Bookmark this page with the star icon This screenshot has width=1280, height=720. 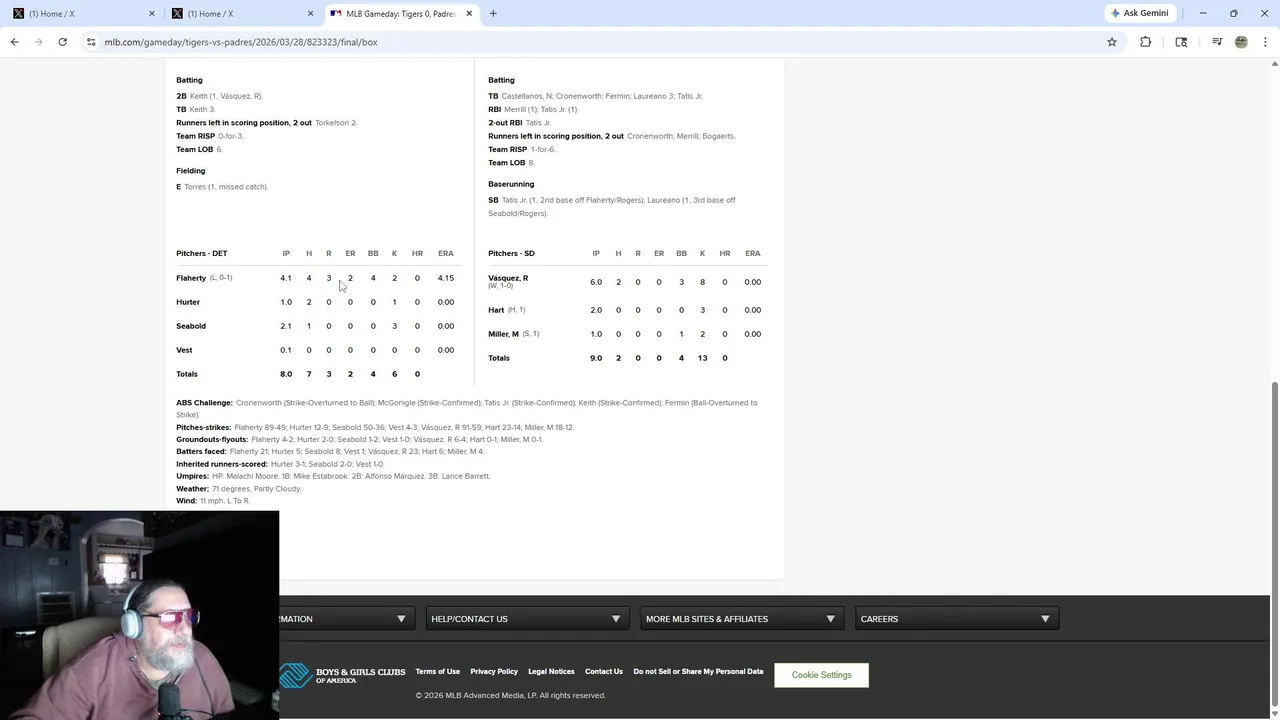tap(1111, 42)
